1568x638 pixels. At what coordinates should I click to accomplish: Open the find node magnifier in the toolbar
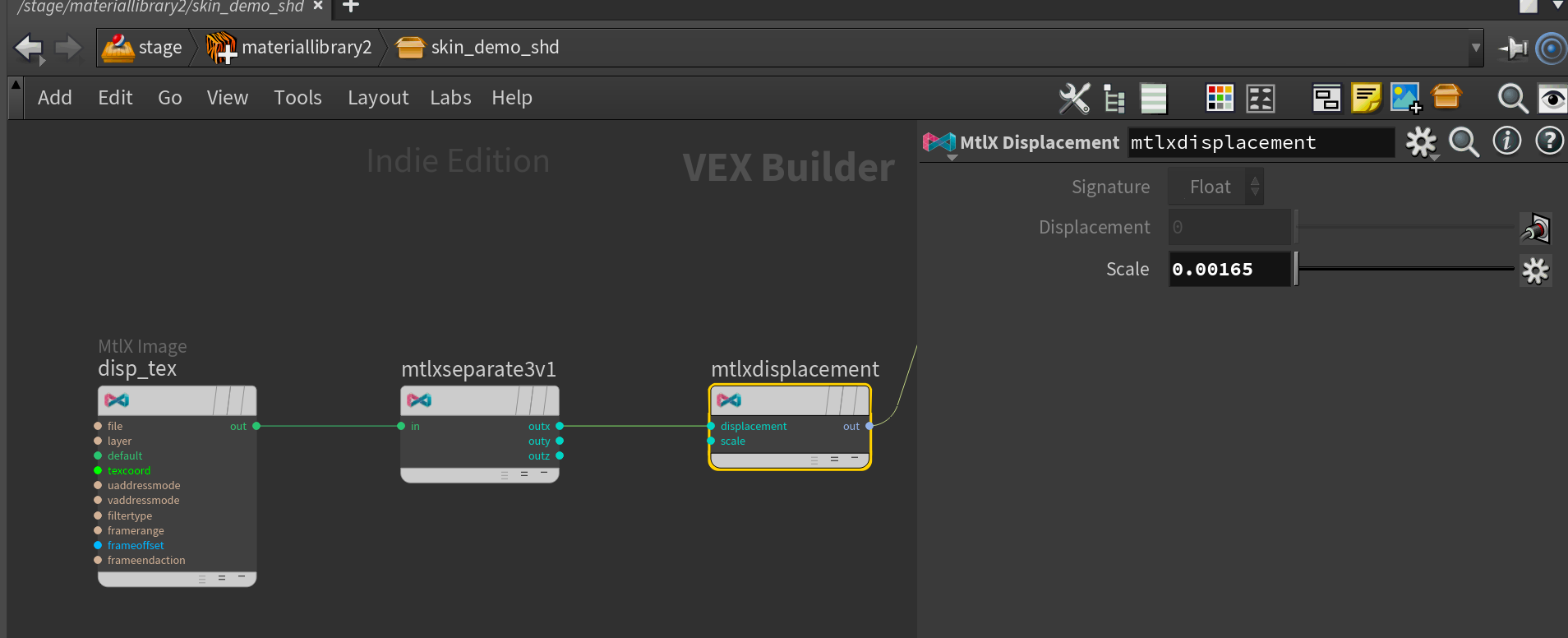click(x=1512, y=99)
